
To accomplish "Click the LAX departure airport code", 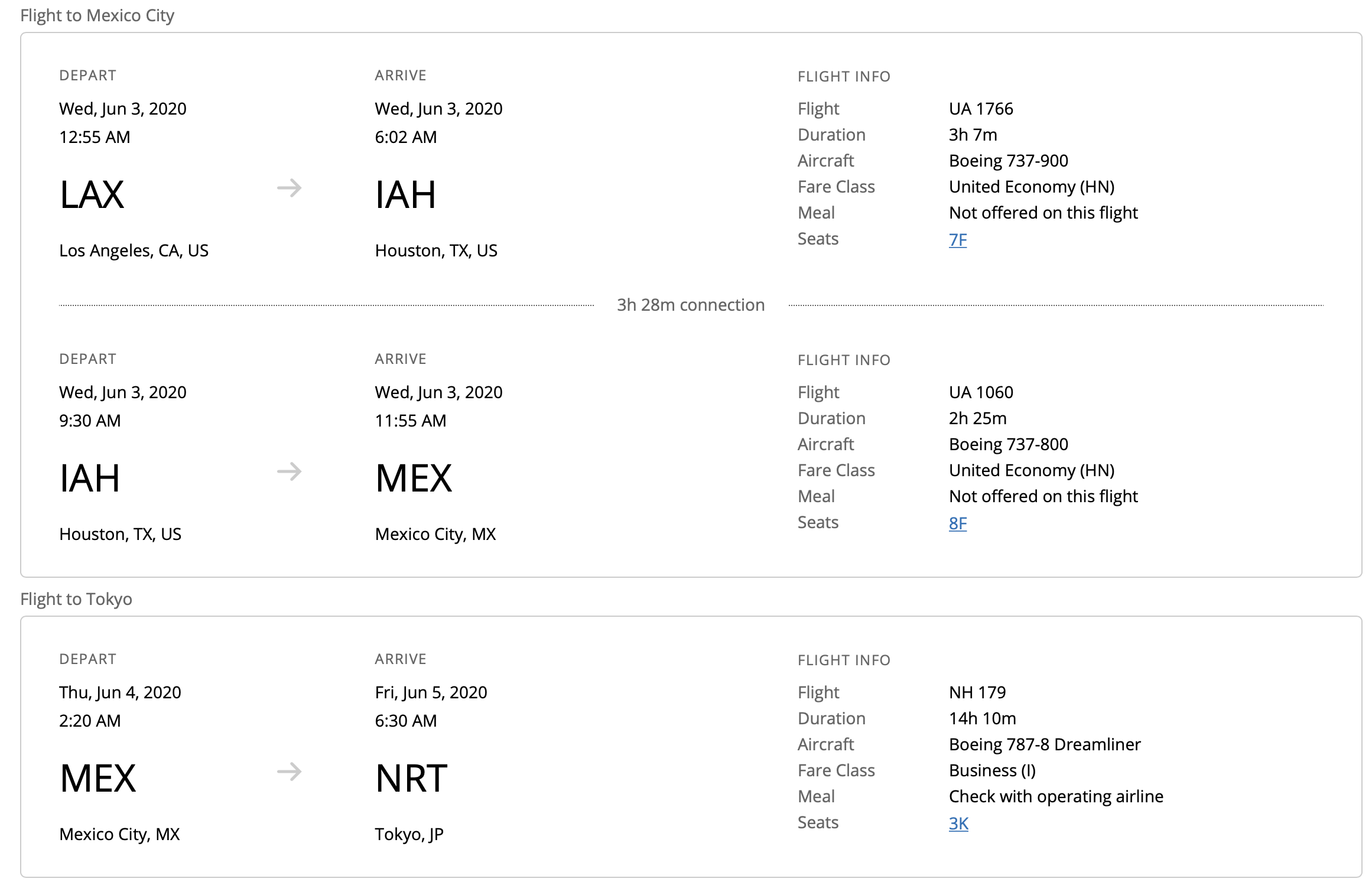I will point(92,195).
